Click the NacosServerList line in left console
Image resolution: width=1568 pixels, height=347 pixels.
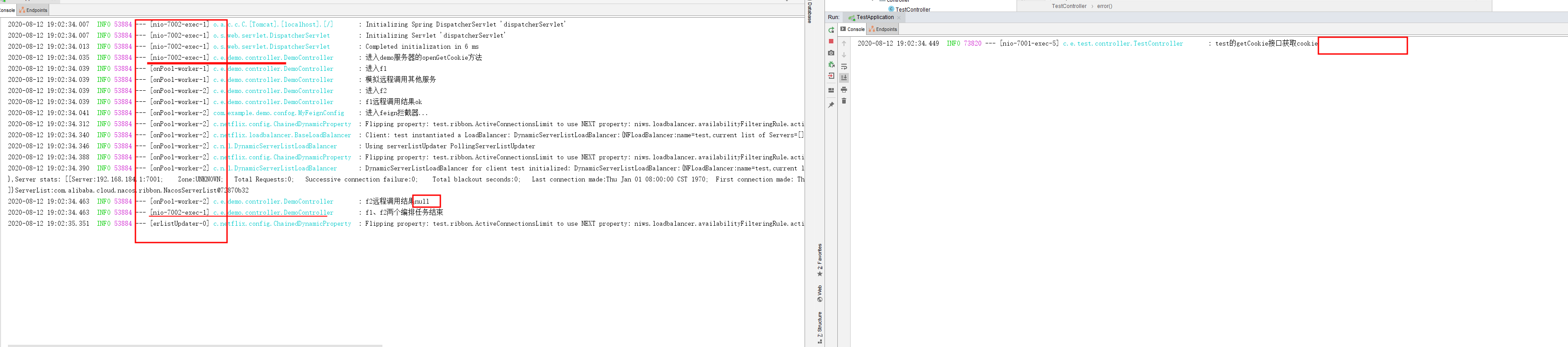click(x=128, y=191)
